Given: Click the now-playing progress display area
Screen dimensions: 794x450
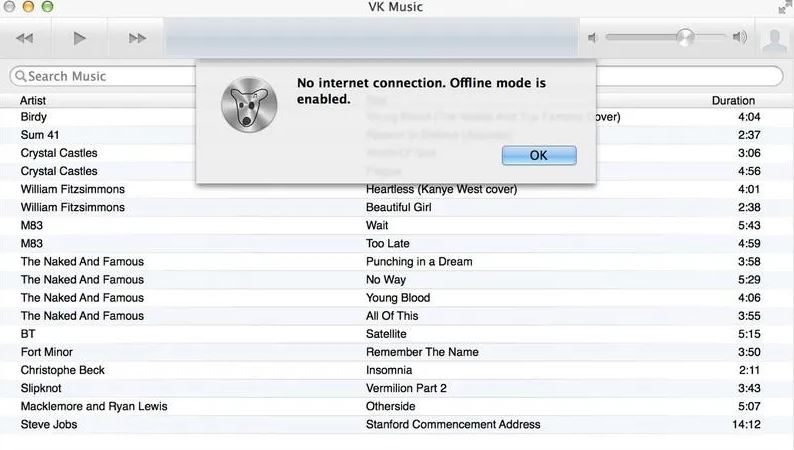Looking at the screenshot, I should (x=372, y=37).
